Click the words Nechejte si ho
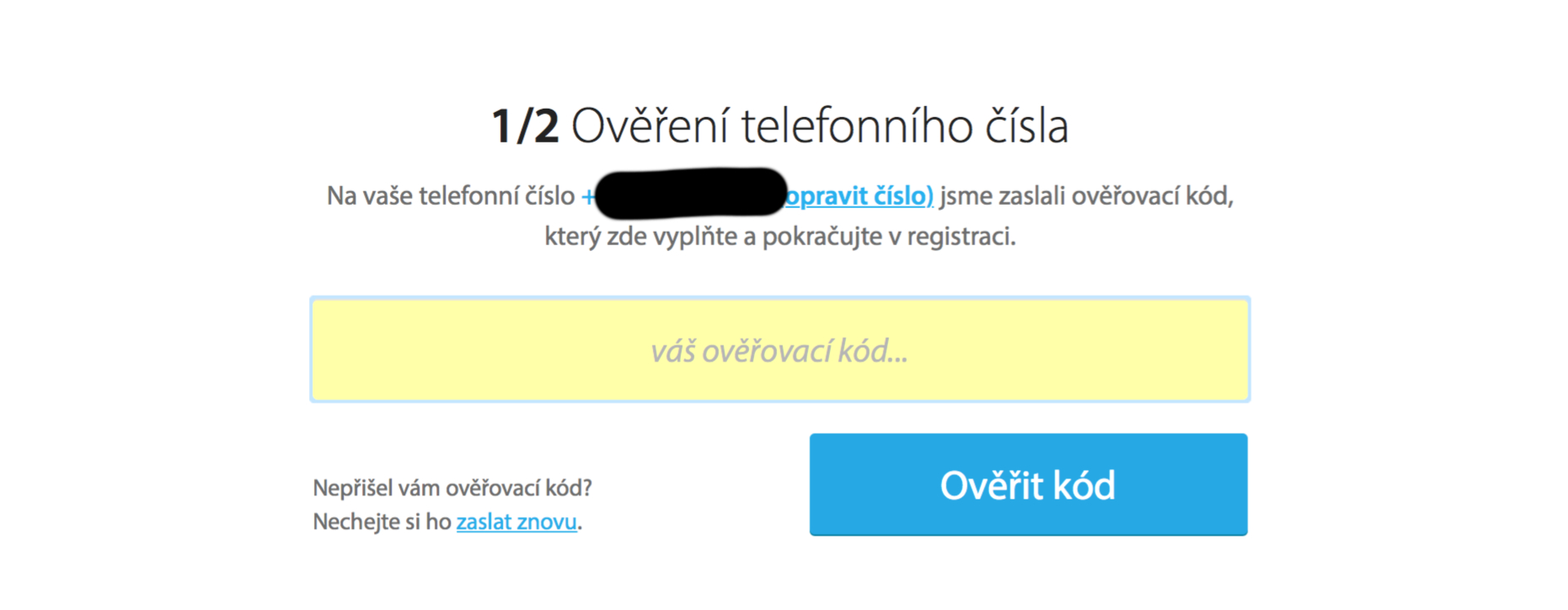This screenshot has height=610, width=1568. click(x=382, y=522)
